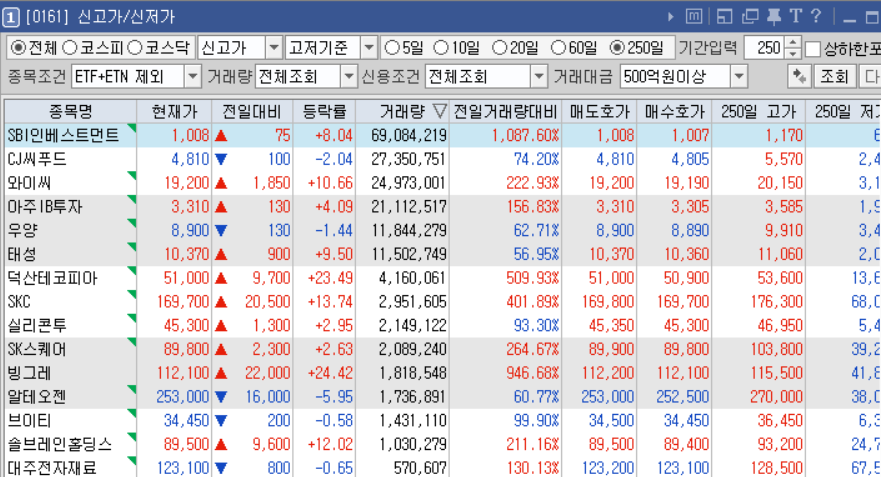
Task: Select the 브이티 stock name
Action: coord(29,421)
